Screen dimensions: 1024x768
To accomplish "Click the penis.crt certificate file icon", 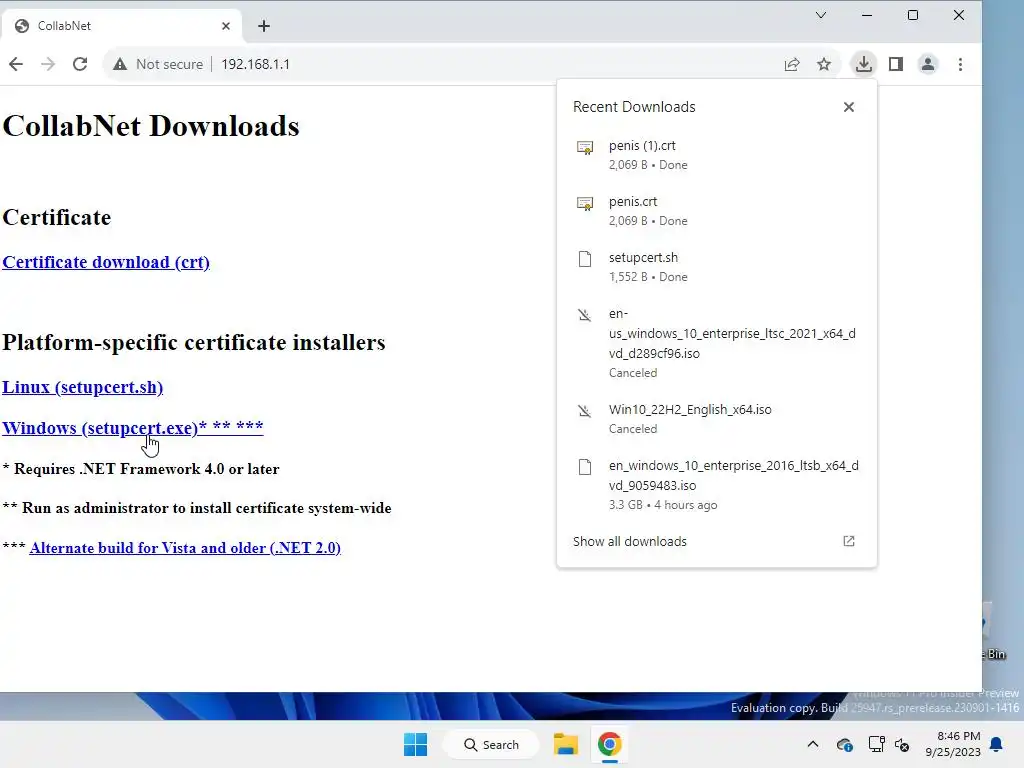I will click(585, 204).
